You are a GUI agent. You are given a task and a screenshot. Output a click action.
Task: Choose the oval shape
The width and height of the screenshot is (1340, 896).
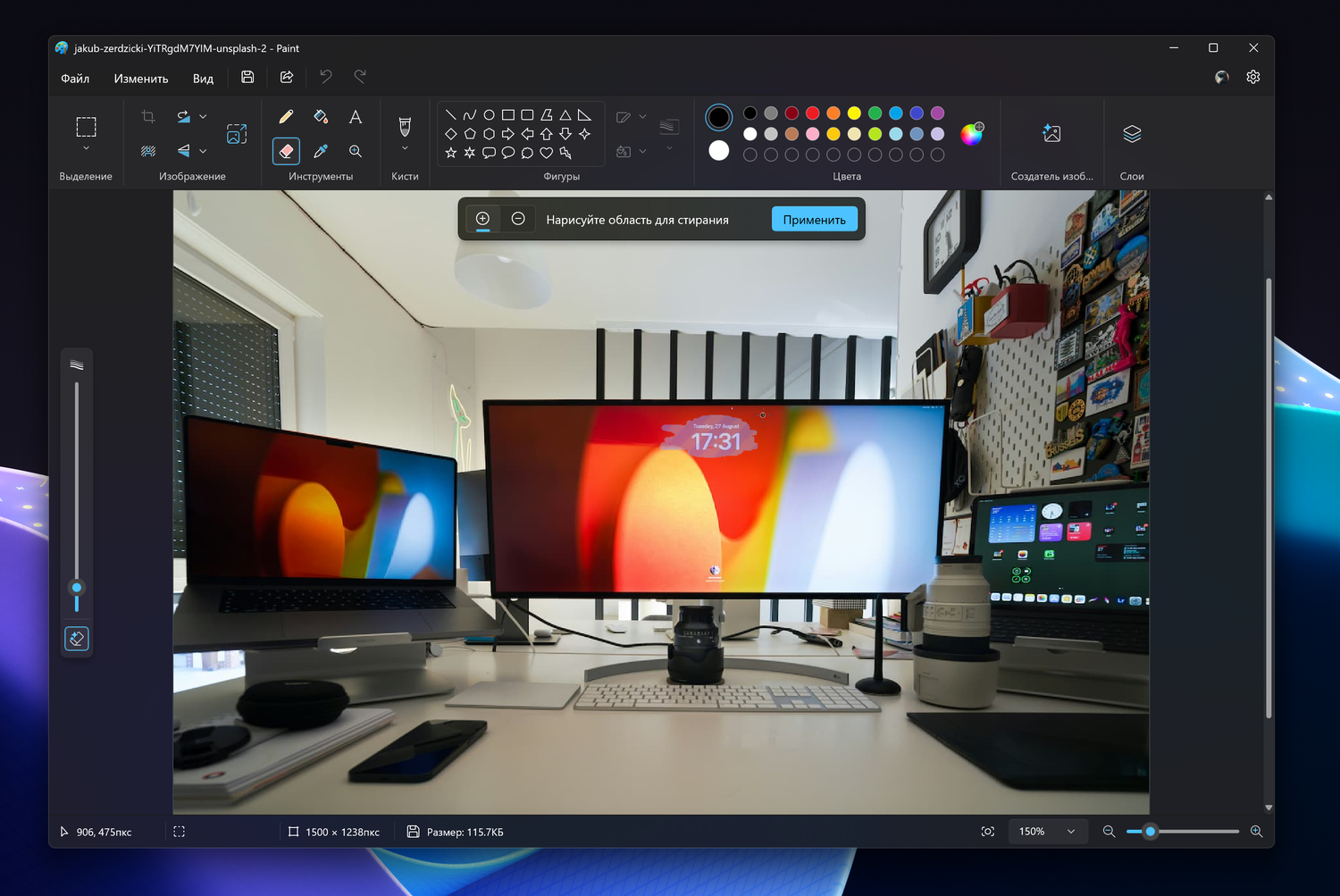pyautogui.click(x=489, y=114)
